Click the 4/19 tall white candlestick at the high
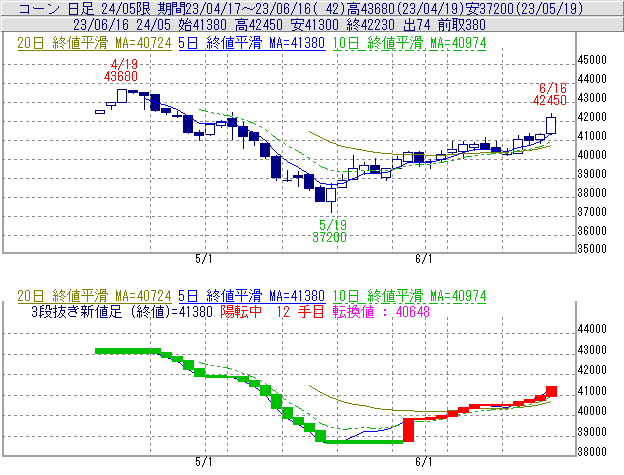 tap(122, 96)
